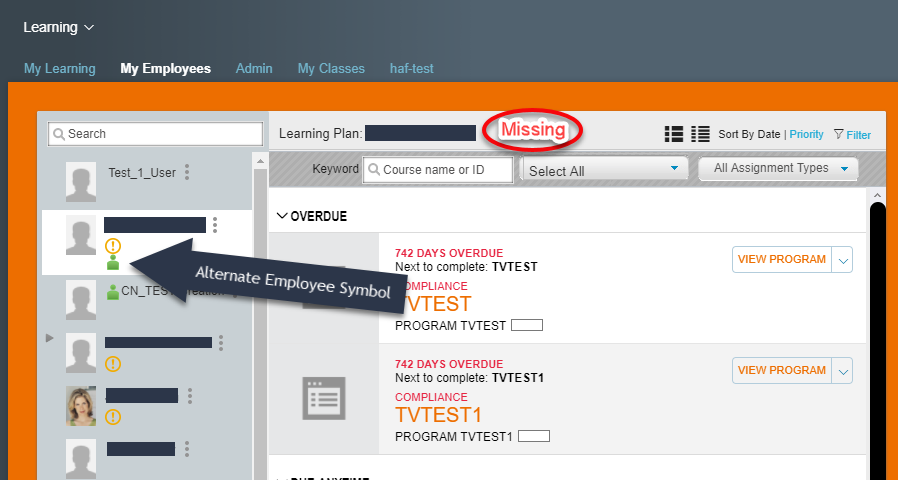Image resolution: width=898 pixels, height=480 pixels.
Task: Click the search magnifier icon in employee search
Action: pyautogui.click(x=58, y=134)
